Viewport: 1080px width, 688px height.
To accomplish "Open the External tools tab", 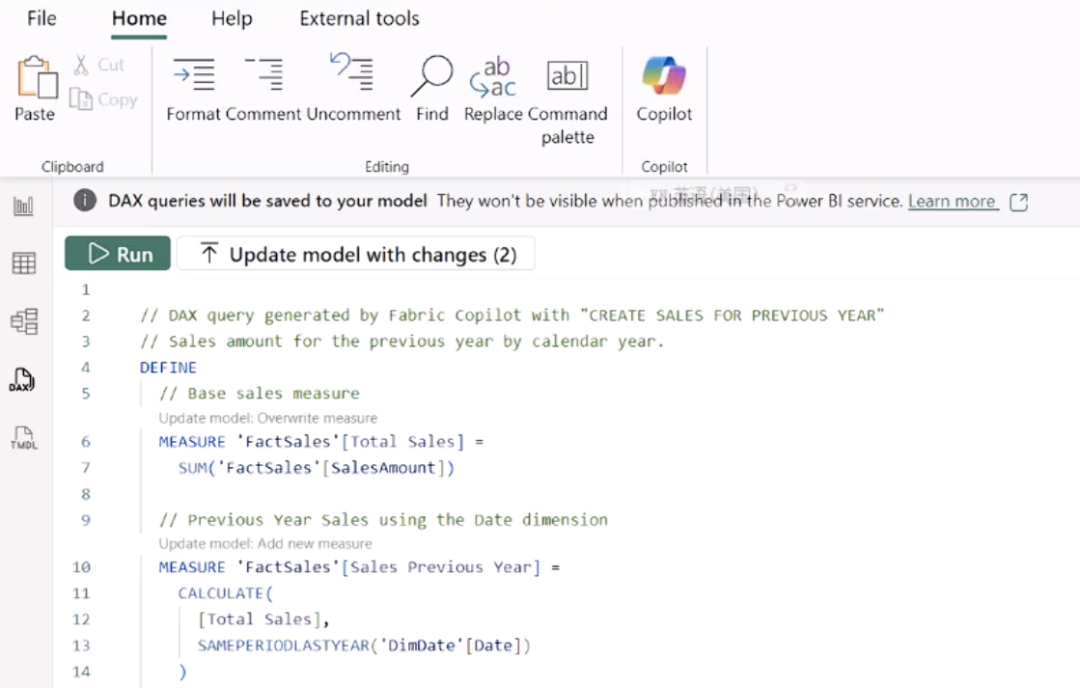I will click(359, 19).
